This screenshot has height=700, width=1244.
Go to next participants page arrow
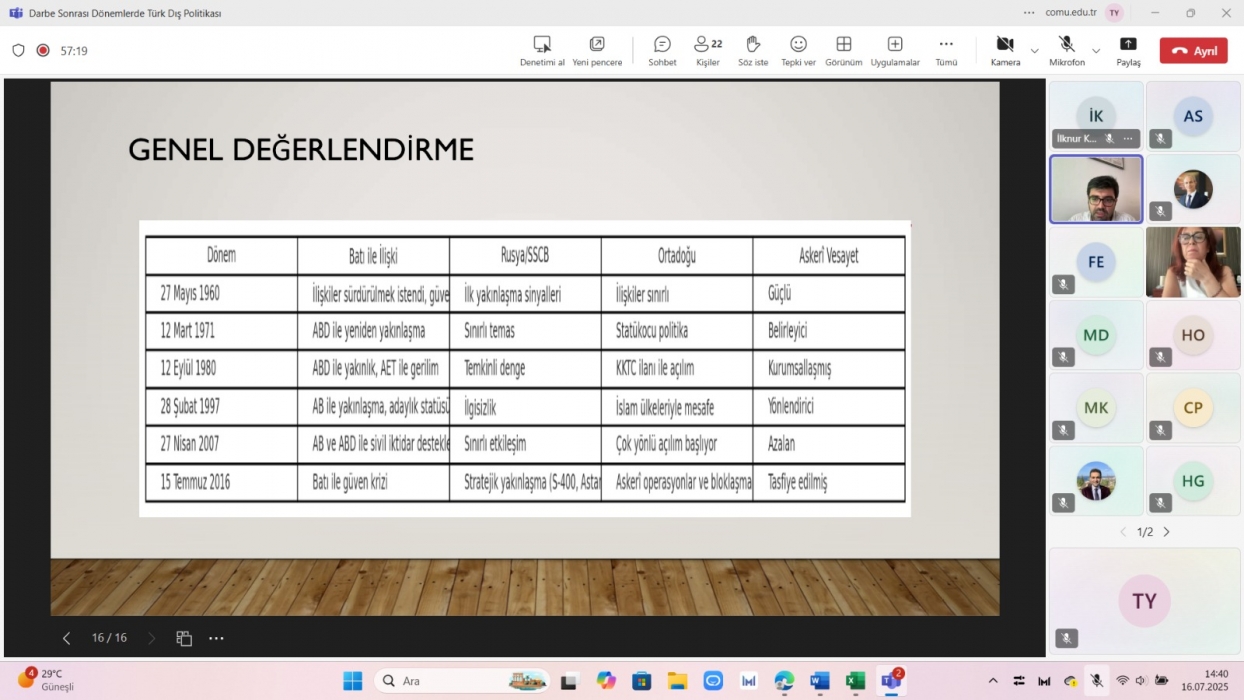tap(1166, 532)
